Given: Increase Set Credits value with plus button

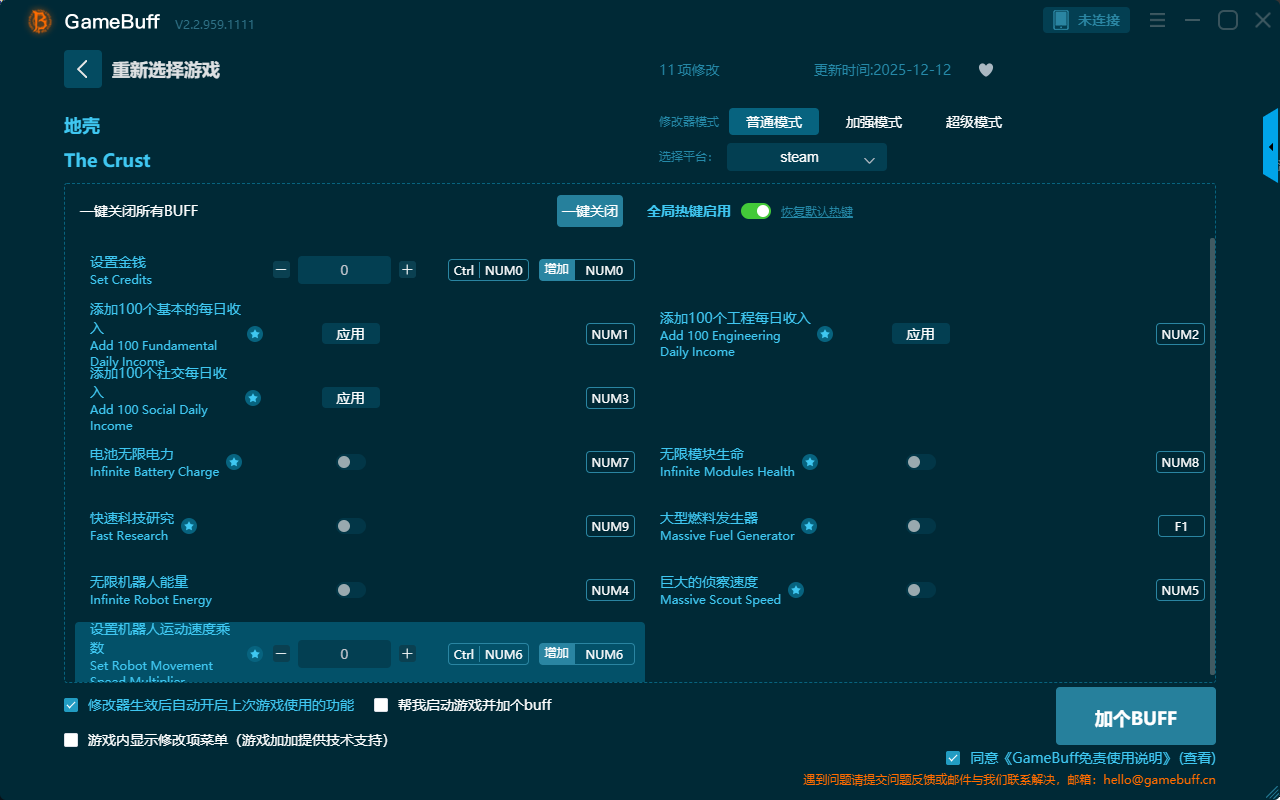Looking at the screenshot, I should (407, 270).
